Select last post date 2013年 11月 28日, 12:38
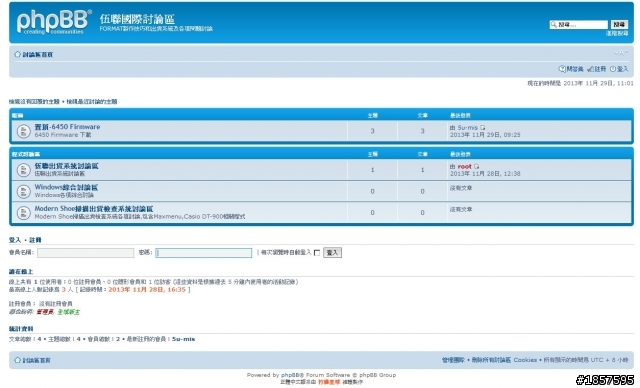 [485, 174]
